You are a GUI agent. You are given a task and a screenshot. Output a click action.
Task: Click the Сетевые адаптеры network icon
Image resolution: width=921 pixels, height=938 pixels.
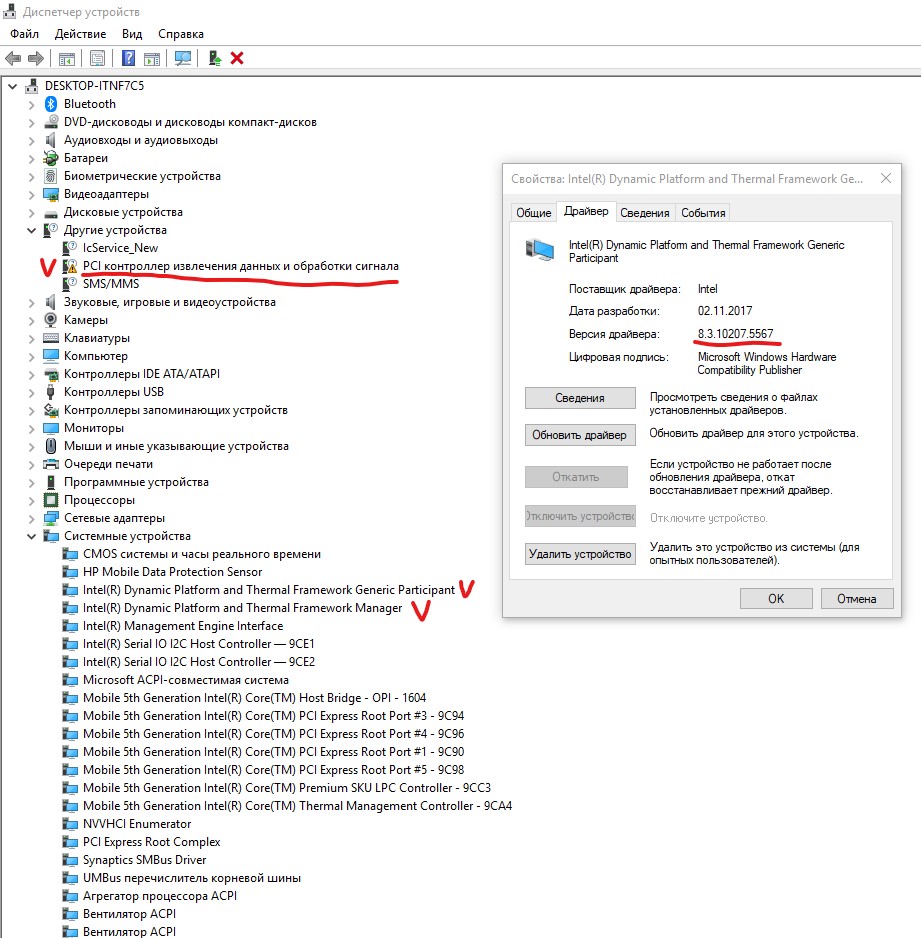pyautogui.click(x=51, y=518)
